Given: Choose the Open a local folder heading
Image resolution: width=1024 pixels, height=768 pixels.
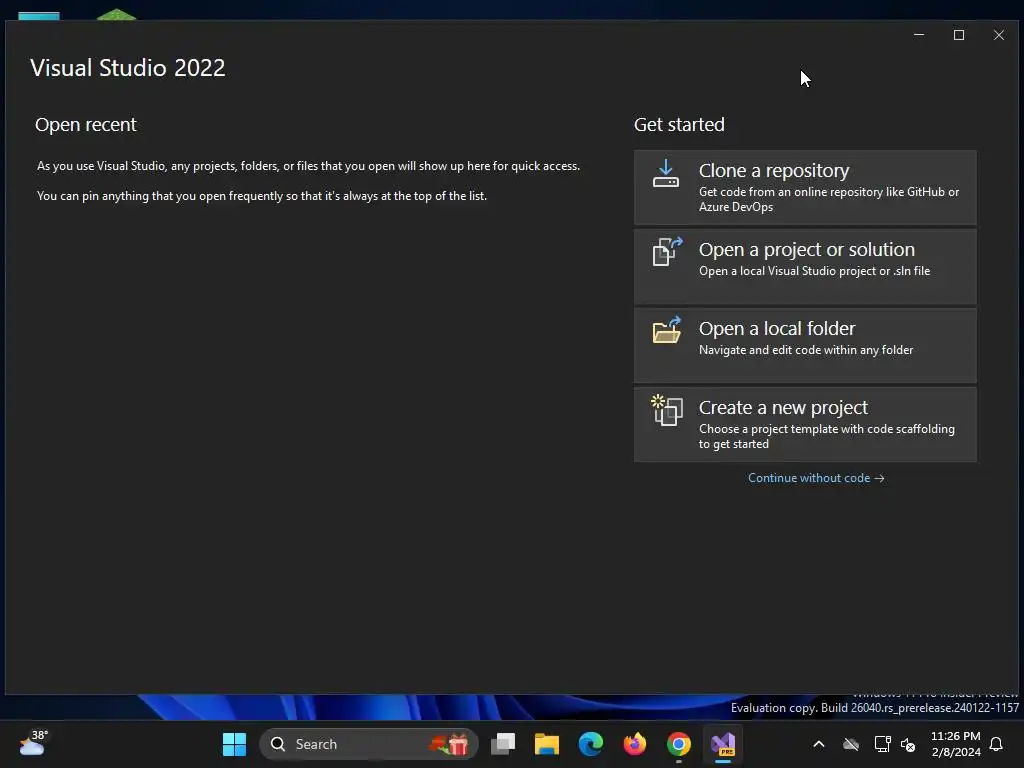Looking at the screenshot, I should point(776,328).
